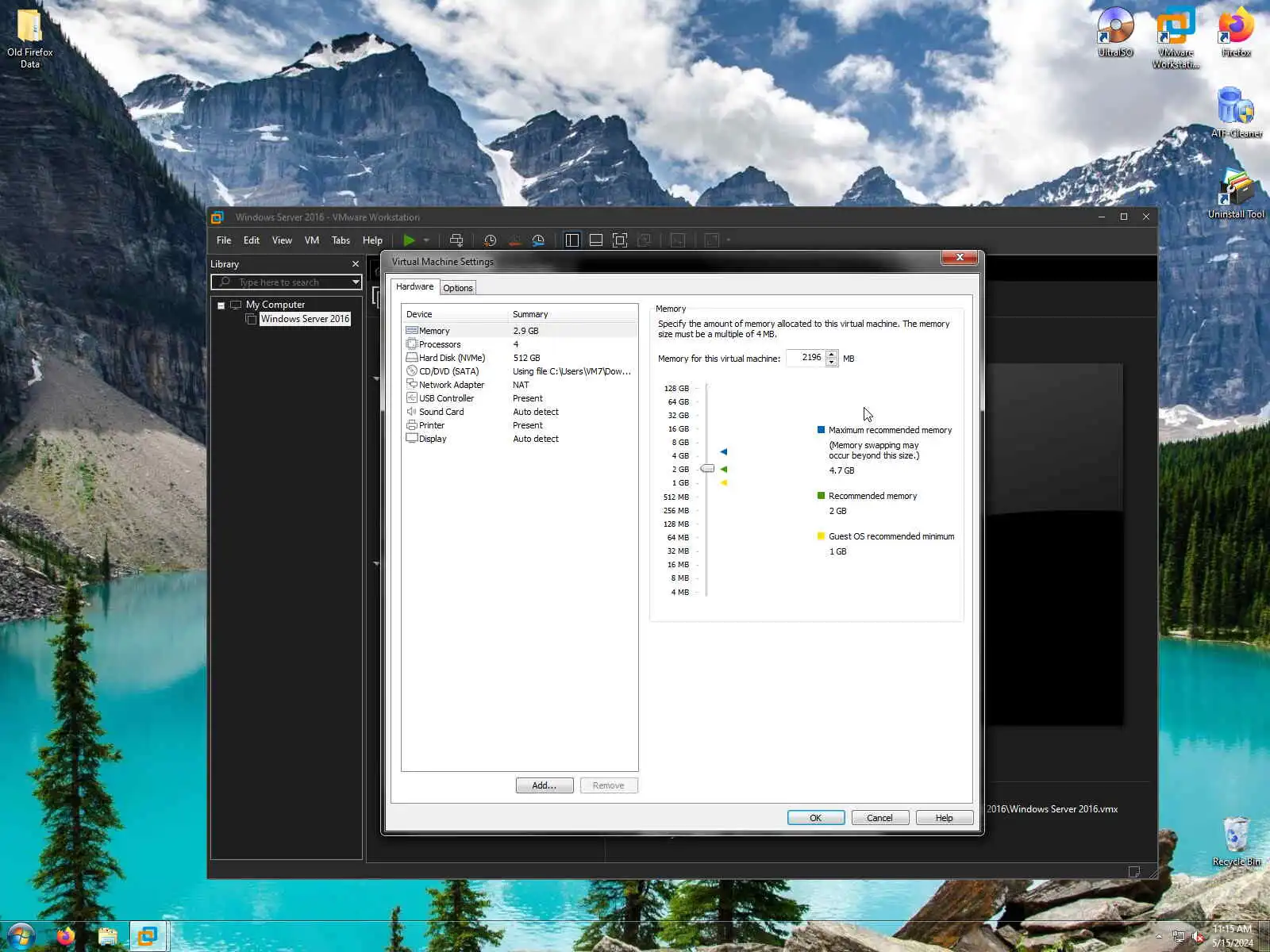Click the Device column header

455,314
